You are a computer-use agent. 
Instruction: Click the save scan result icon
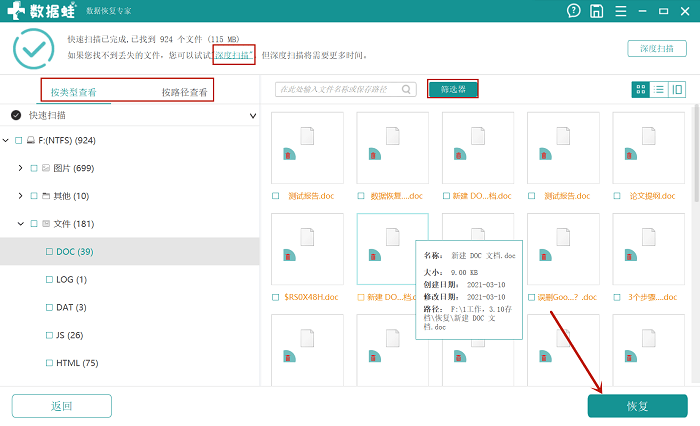(x=597, y=12)
